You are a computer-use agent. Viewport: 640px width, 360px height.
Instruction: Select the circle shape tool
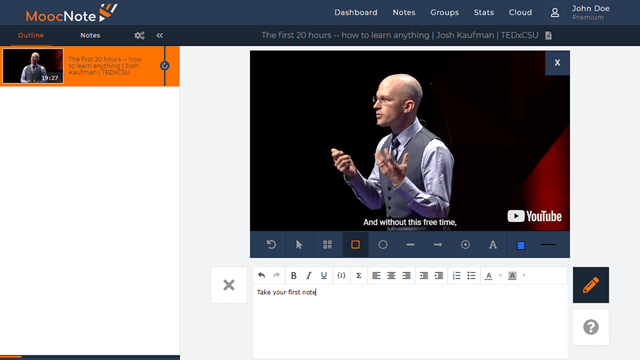383,244
